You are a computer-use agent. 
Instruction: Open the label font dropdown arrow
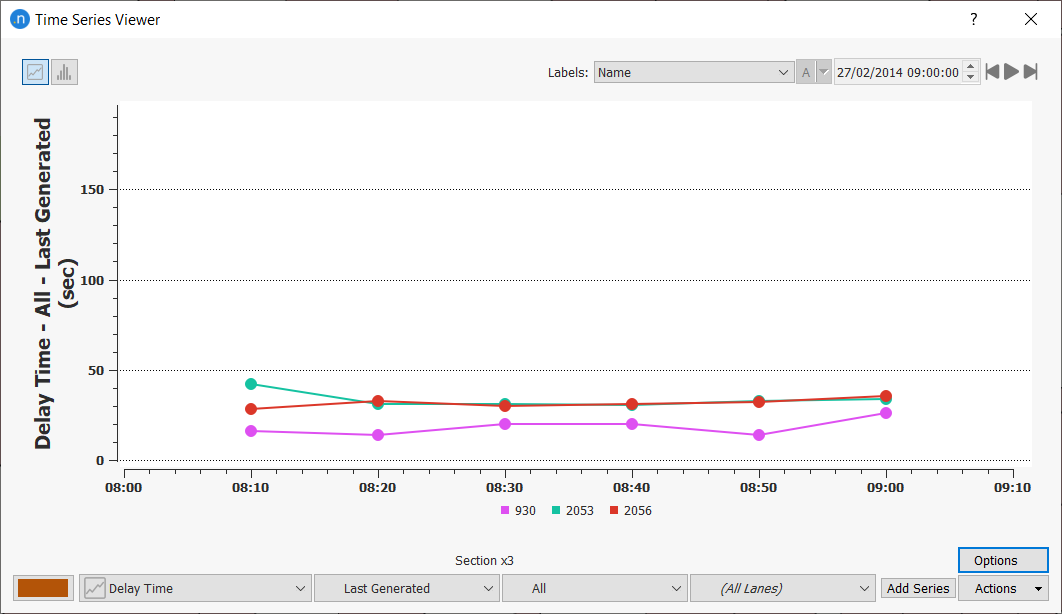coord(824,72)
